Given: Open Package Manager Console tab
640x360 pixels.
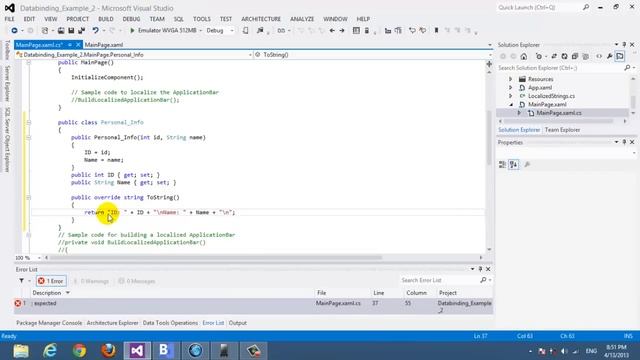Looking at the screenshot, I should click(49, 323).
